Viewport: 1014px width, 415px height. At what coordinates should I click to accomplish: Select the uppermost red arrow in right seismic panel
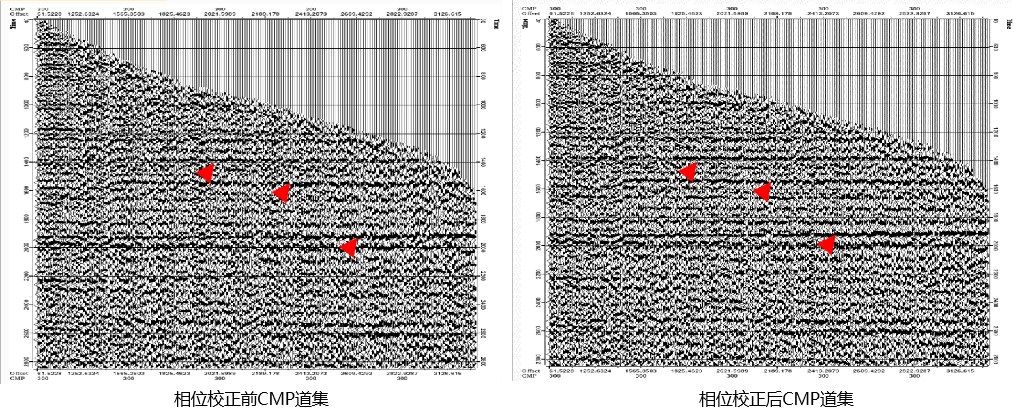point(687,172)
